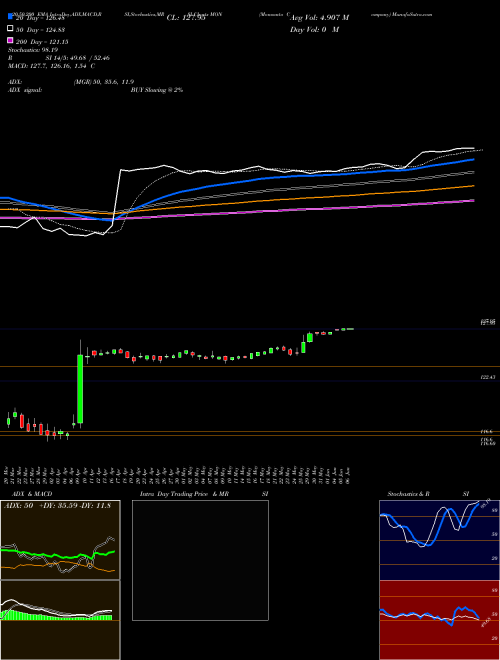
Task: Click the 'BUY Slowing @ 2%' signal text
Action: click(157, 90)
